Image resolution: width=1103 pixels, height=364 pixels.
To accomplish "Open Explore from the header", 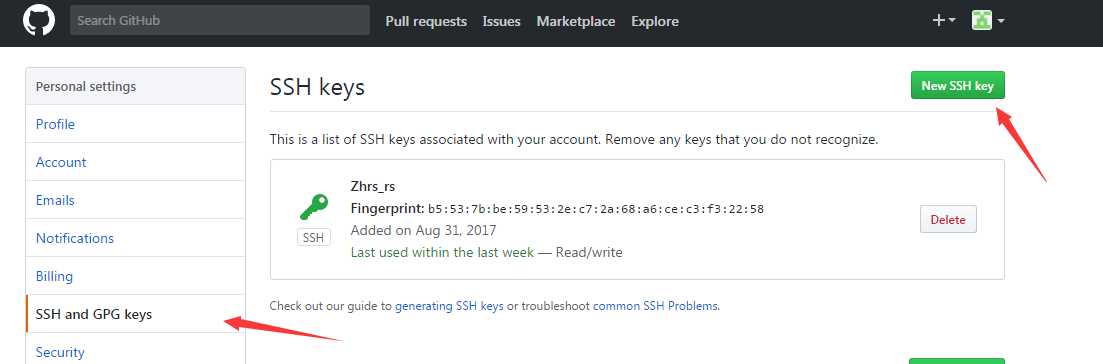I will (655, 21).
